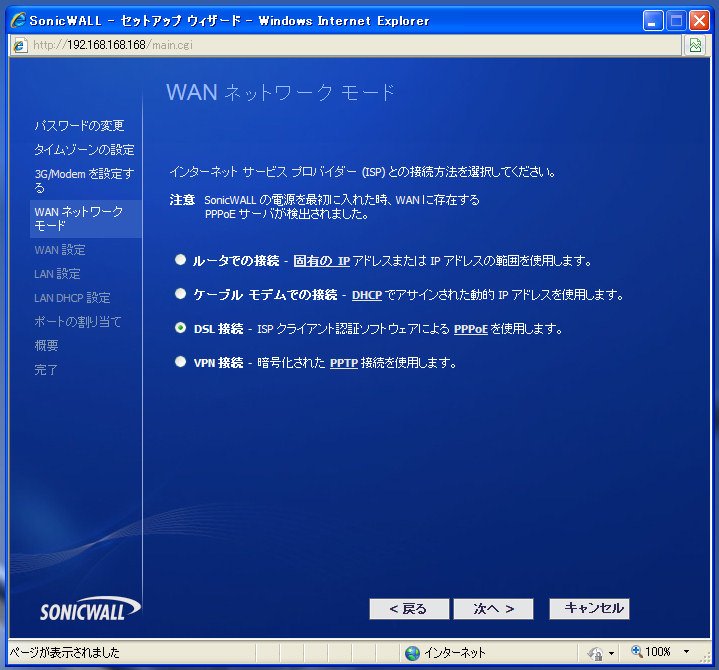
Task: Click the WAN 設定 sidebar step
Action: pos(60,250)
